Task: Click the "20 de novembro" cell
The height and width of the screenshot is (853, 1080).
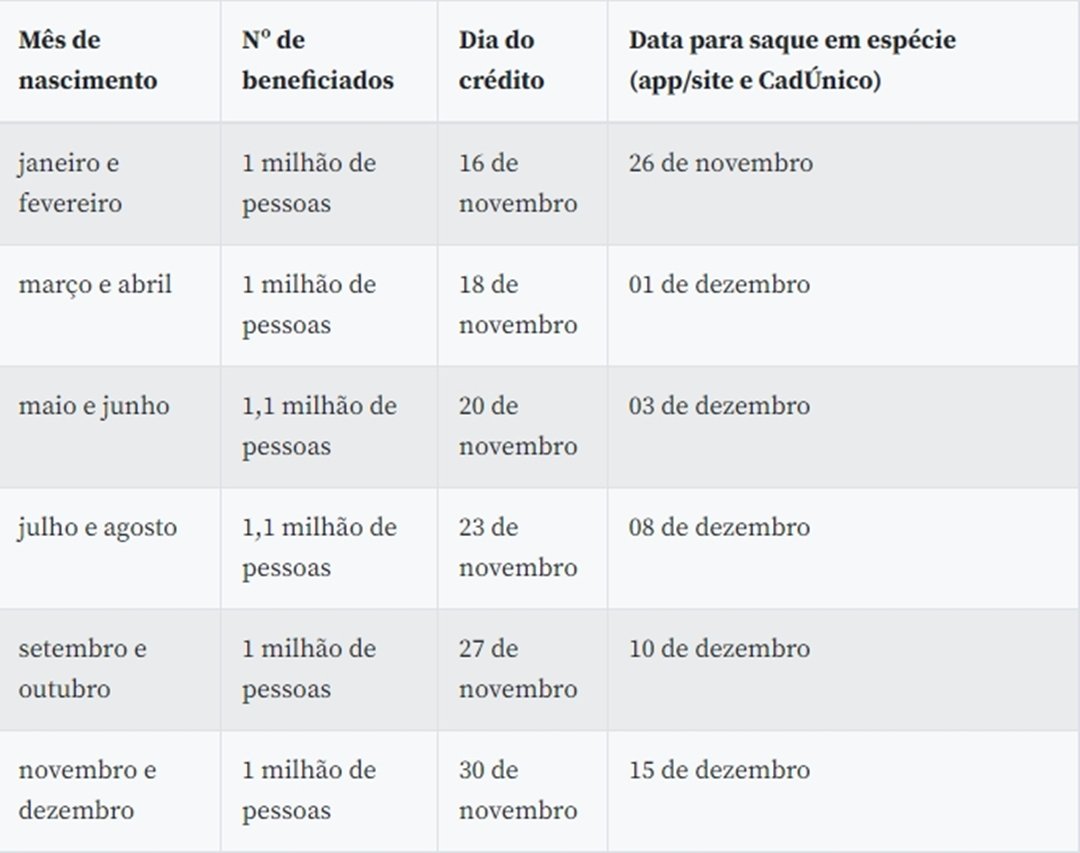Action: coord(518,426)
